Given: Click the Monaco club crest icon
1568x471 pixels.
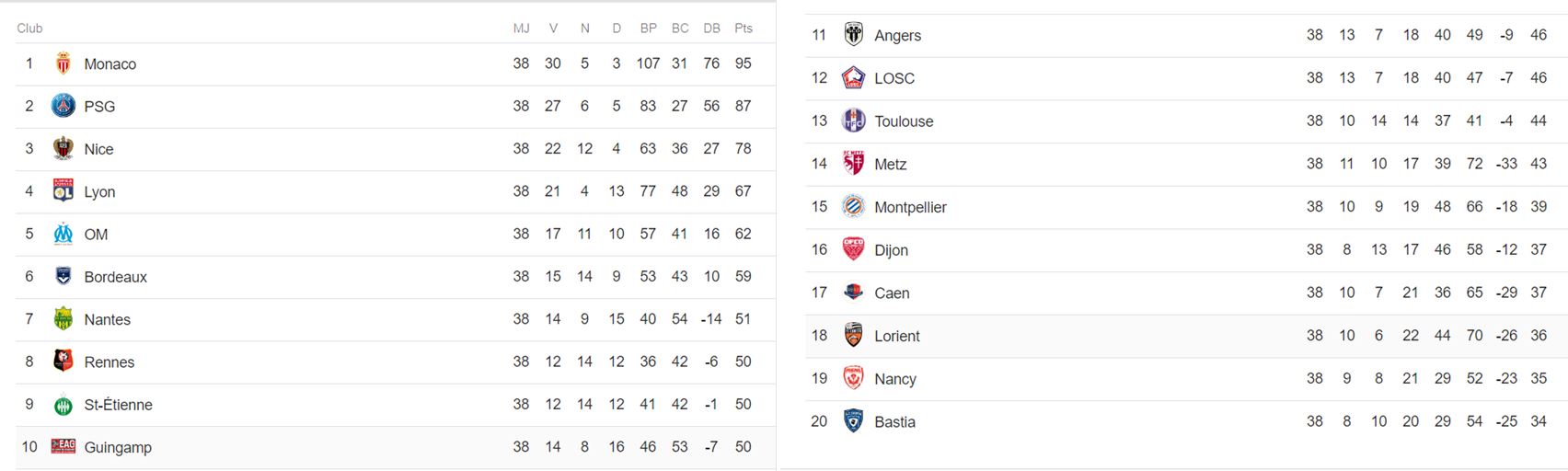Looking at the screenshot, I should tap(63, 63).
